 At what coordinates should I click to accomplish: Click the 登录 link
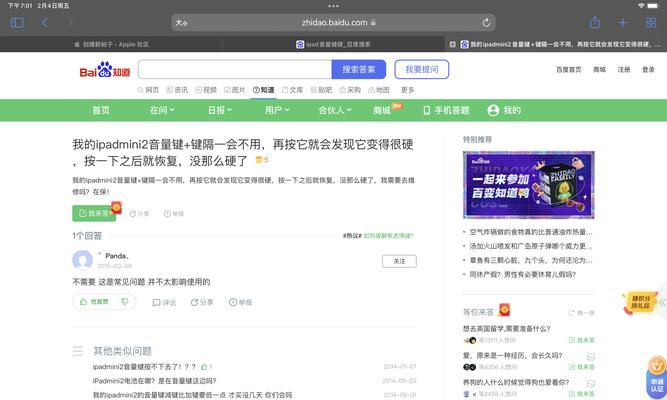click(x=648, y=70)
